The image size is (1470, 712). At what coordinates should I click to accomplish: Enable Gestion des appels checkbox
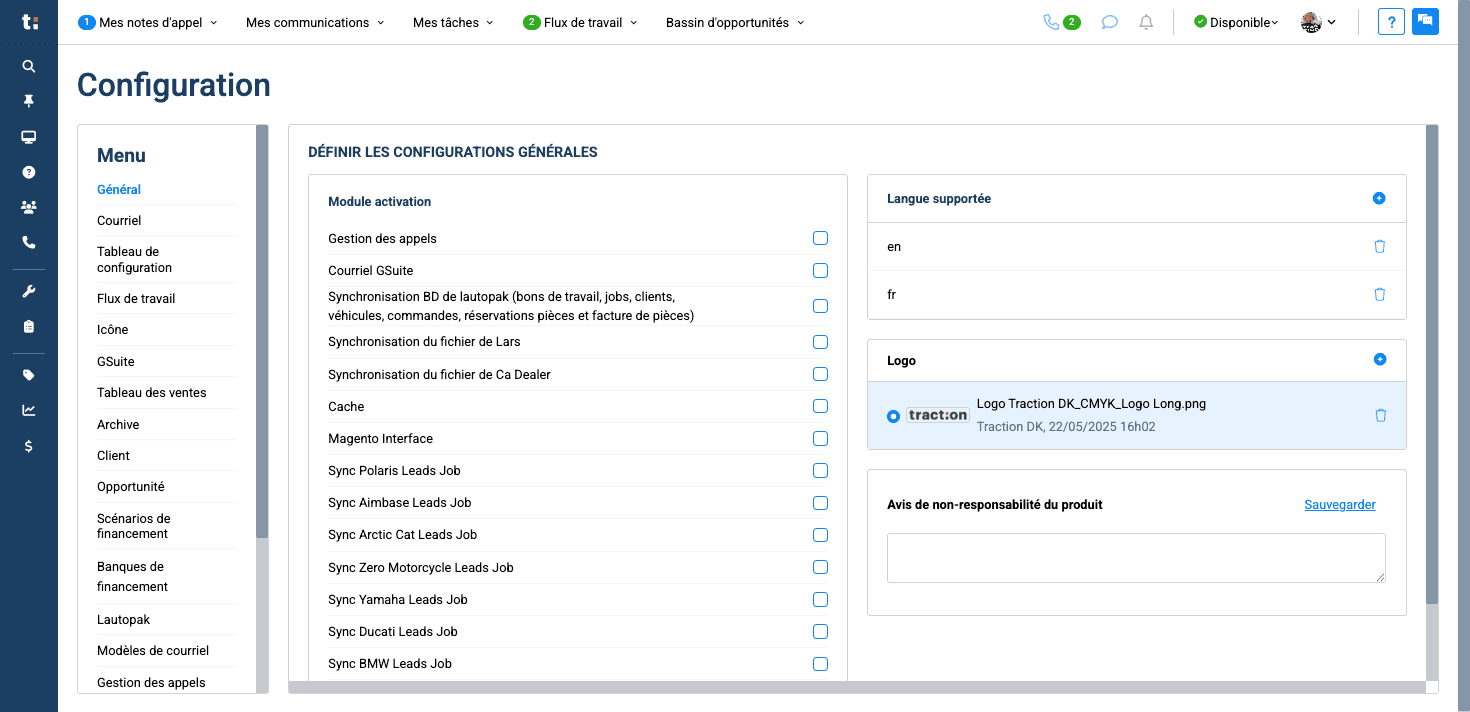tap(820, 238)
